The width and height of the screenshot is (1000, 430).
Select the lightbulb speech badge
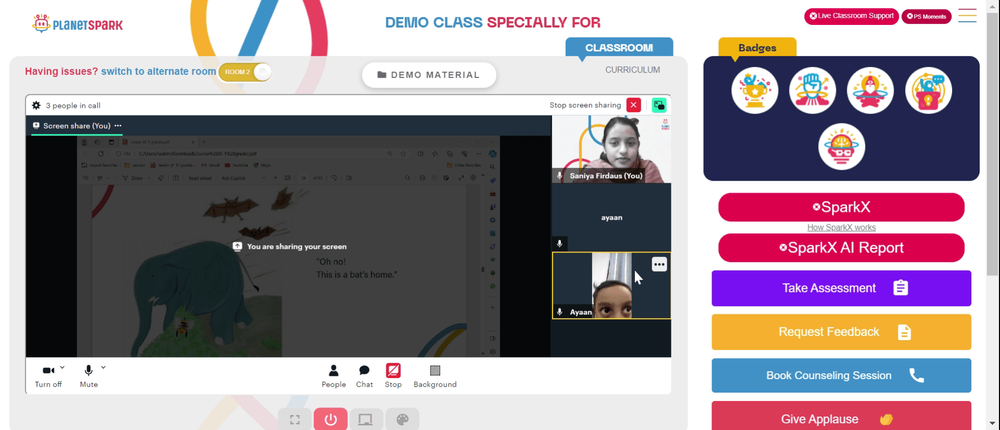pos(929,91)
